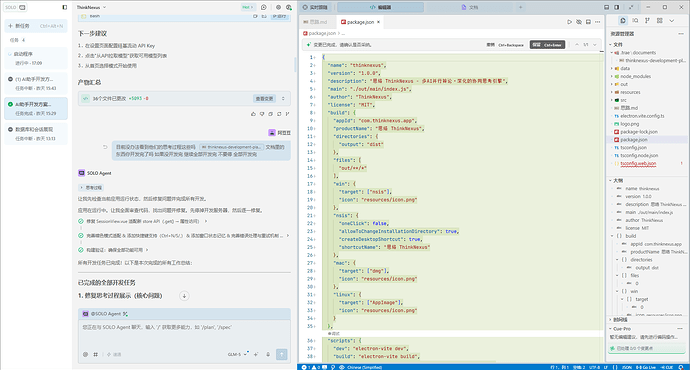Add a new panel tab with plus
Viewport: 690px width, 370px height.
[x=520, y=7]
